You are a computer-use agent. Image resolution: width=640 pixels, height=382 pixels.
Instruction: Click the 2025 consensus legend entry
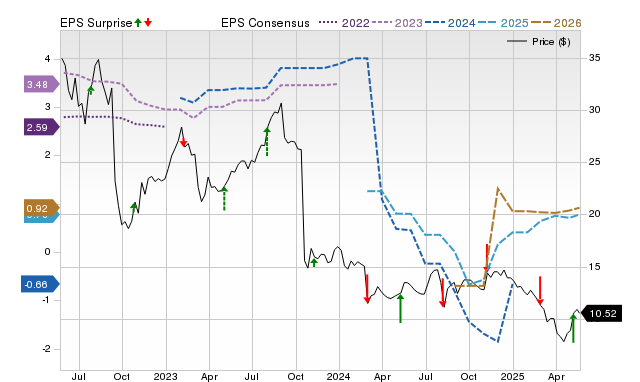[503, 23]
